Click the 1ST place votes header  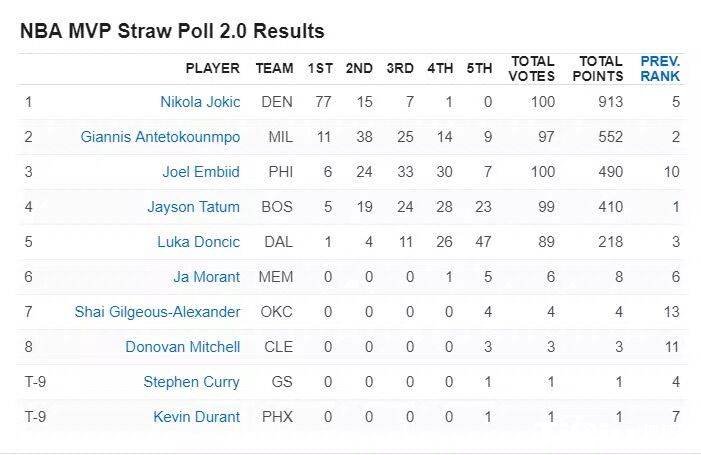tap(320, 68)
